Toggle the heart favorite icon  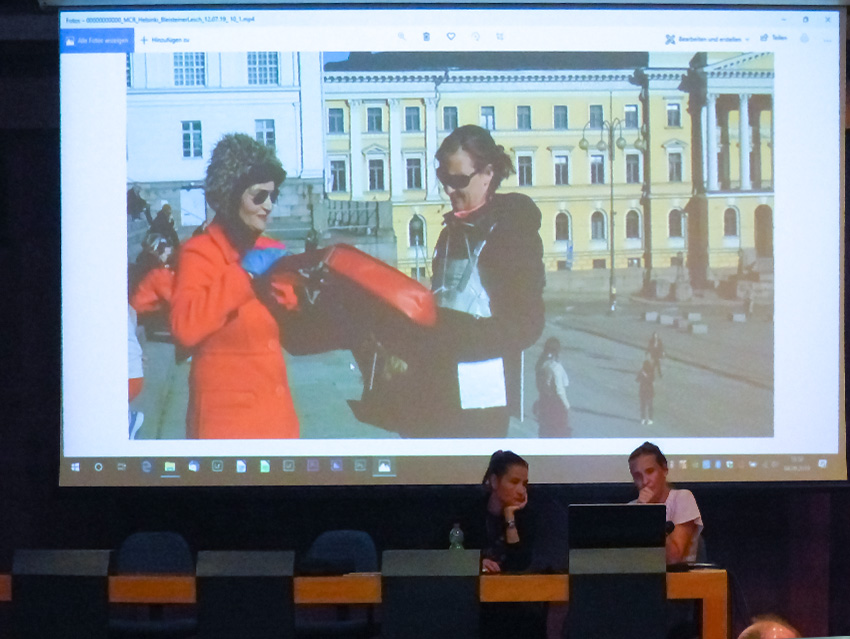(451, 36)
